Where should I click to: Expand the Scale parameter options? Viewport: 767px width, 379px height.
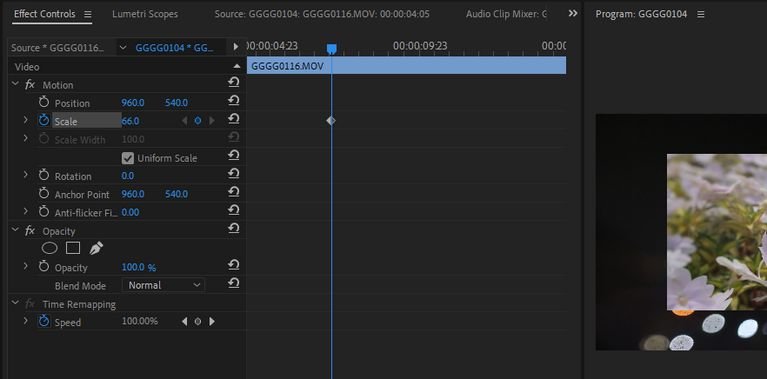pyautogui.click(x=25, y=120)
